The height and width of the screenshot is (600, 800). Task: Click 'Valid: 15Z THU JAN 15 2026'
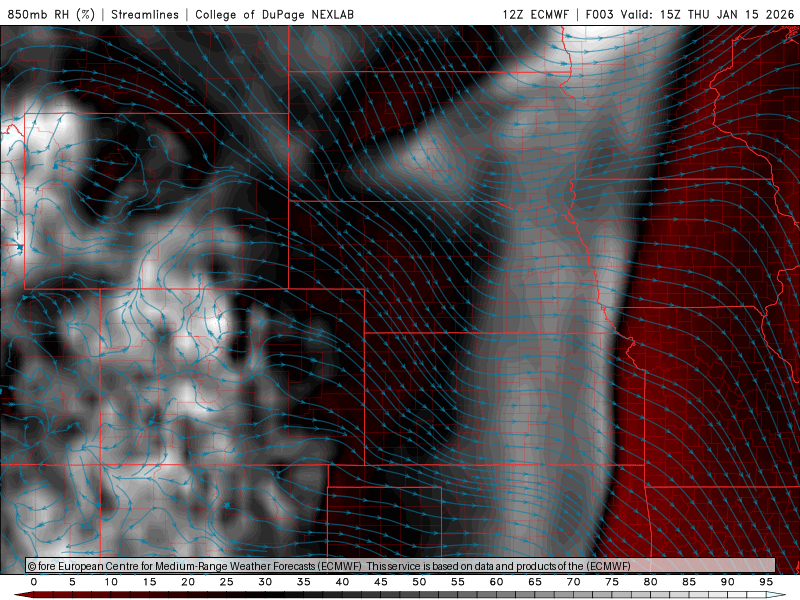tap(707, 14)
